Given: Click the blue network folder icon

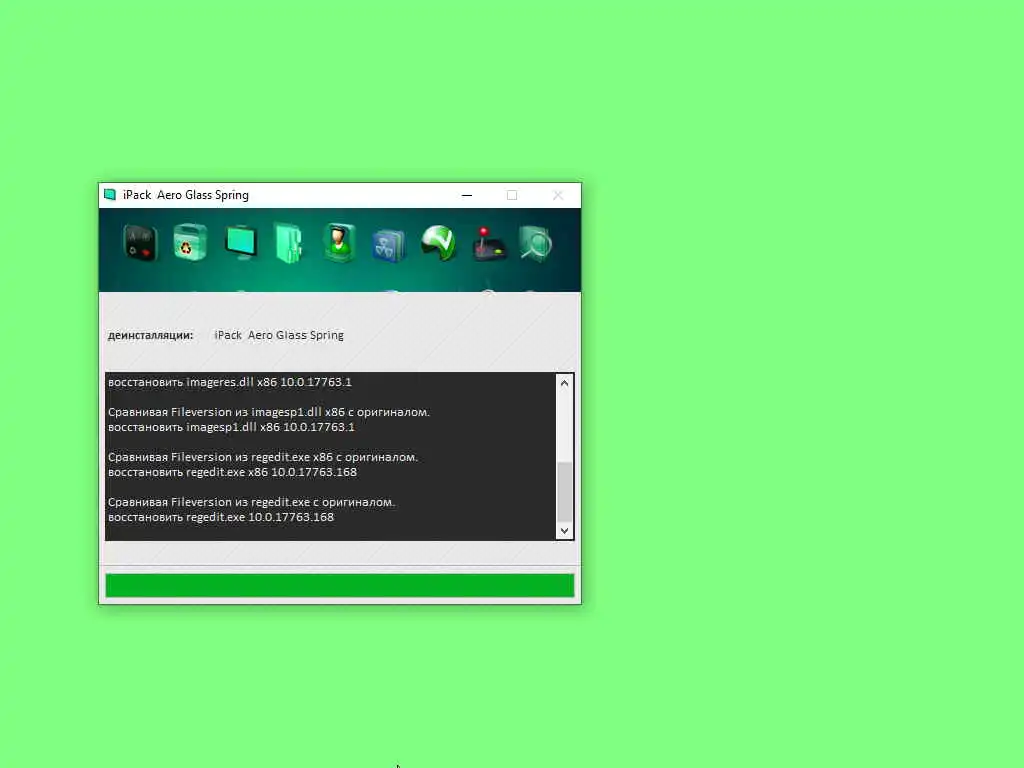Looking at the screenshot, I should (389, 246).
